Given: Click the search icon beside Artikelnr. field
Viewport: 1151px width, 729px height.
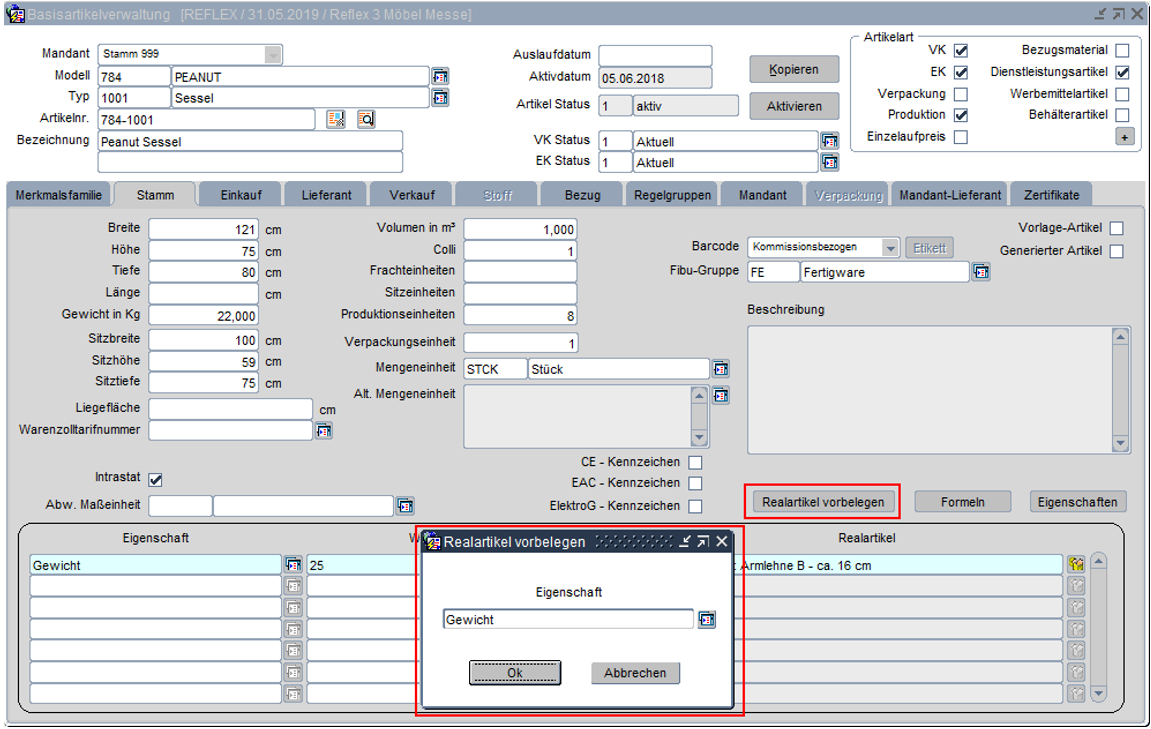Looking at the screenshot, I should point(366,120).
